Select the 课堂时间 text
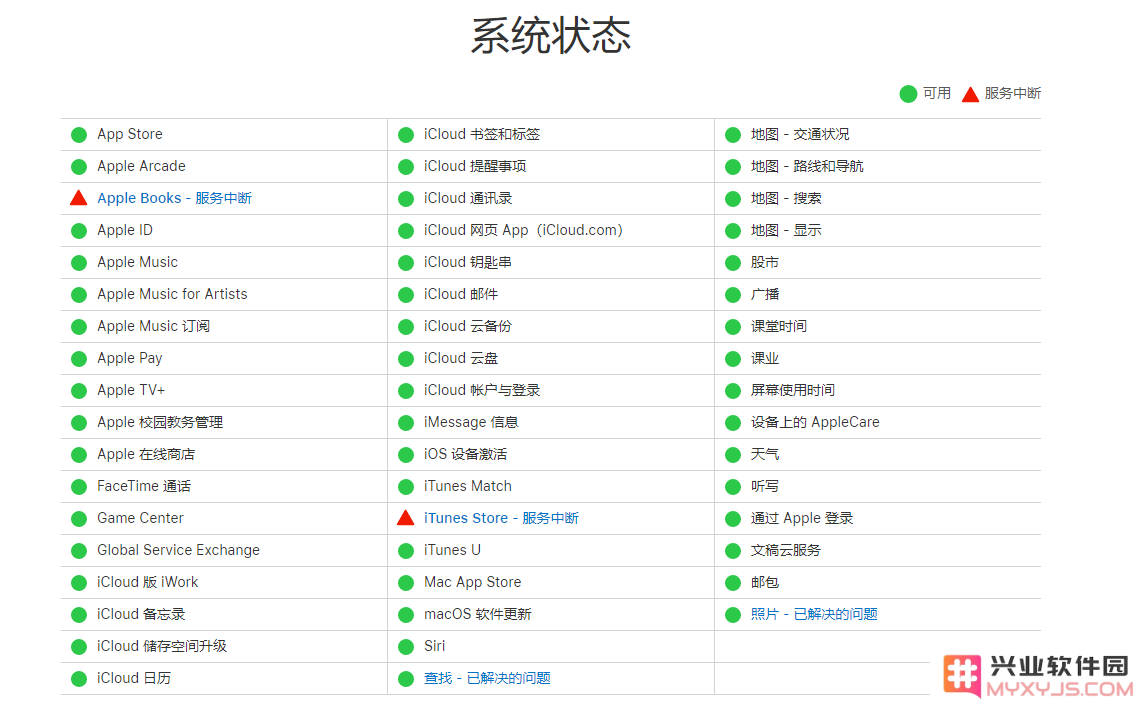The image size is (1146, 713). (778, 327)
